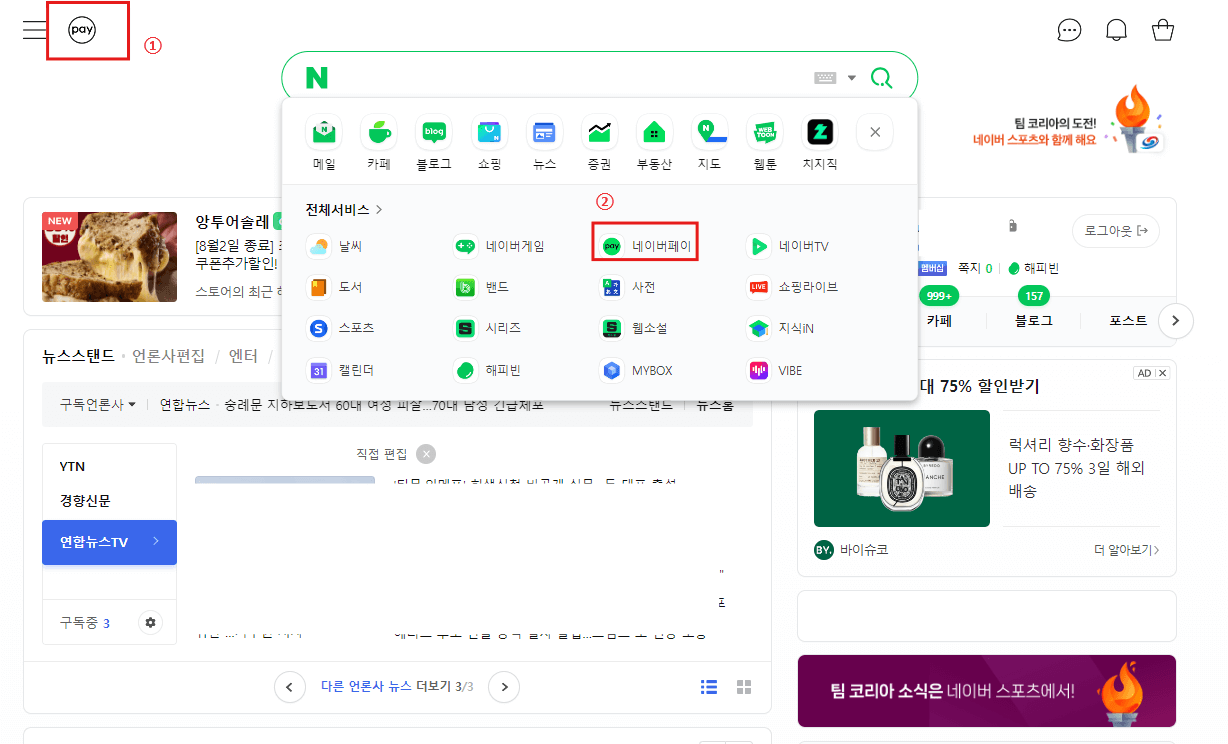
Task: Switch to the 엔터 tab
Action: point(243,355)
